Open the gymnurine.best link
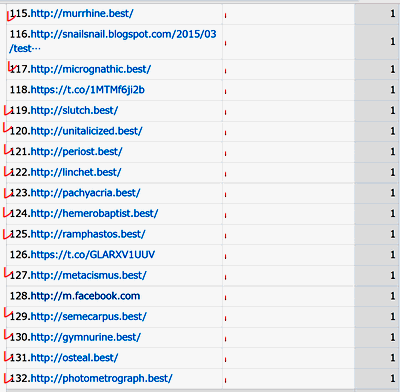This screenshot has width=400, height=392. 86,337
